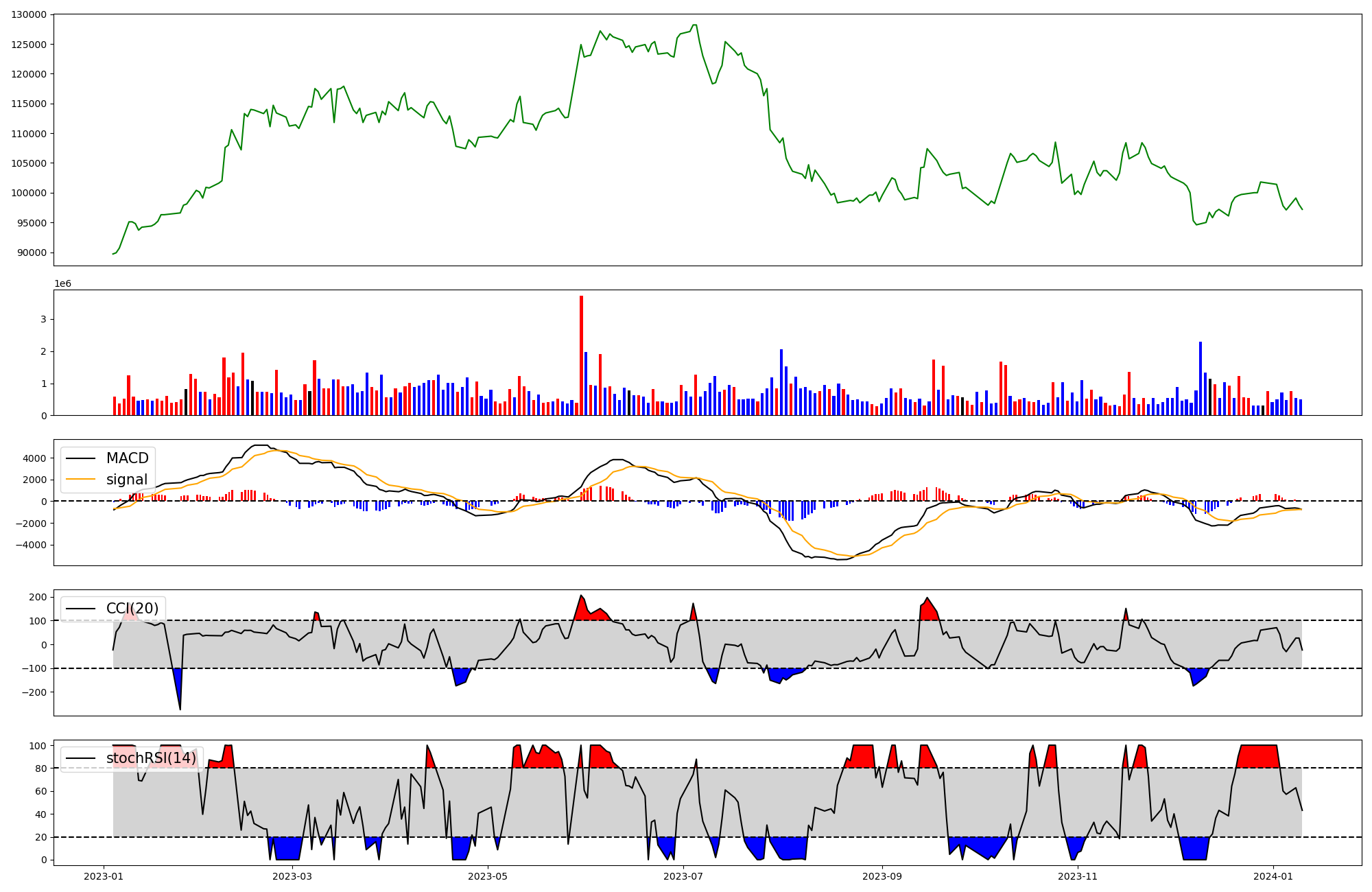Click the 2023-03 x-axis date label
This screenshot has height=892, width=1372.
pyautogui.click(x=293, y=876)
